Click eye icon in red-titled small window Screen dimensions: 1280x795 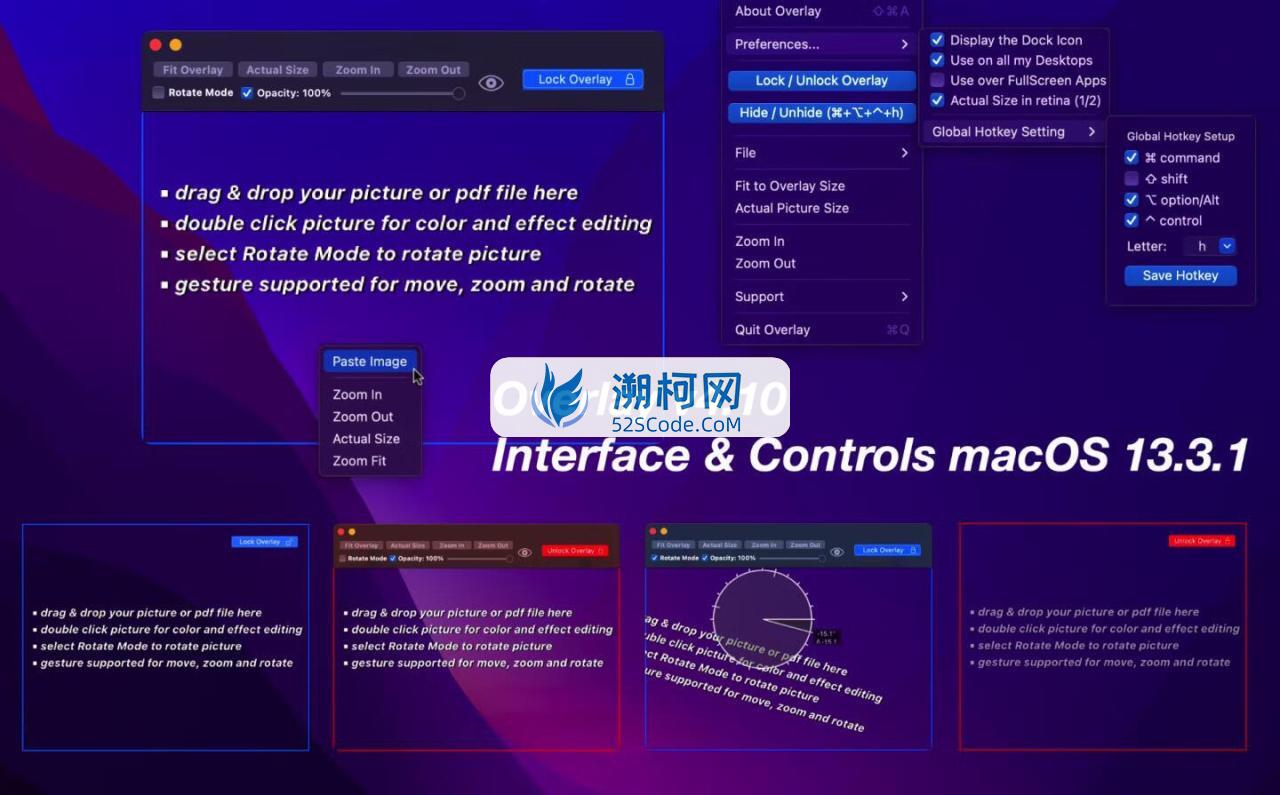click(526, 551)
